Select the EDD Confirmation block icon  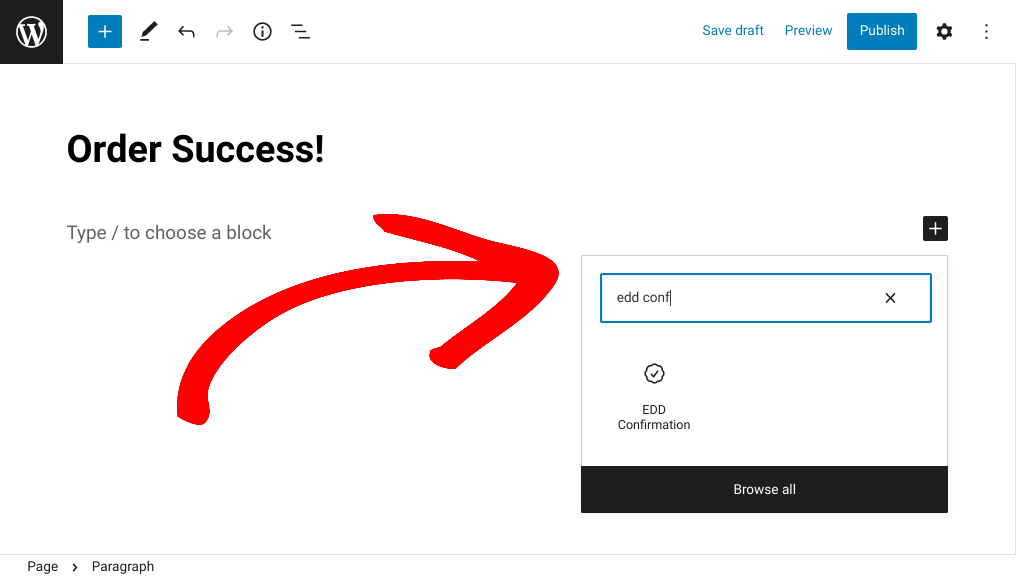click(x=654, y=373)
